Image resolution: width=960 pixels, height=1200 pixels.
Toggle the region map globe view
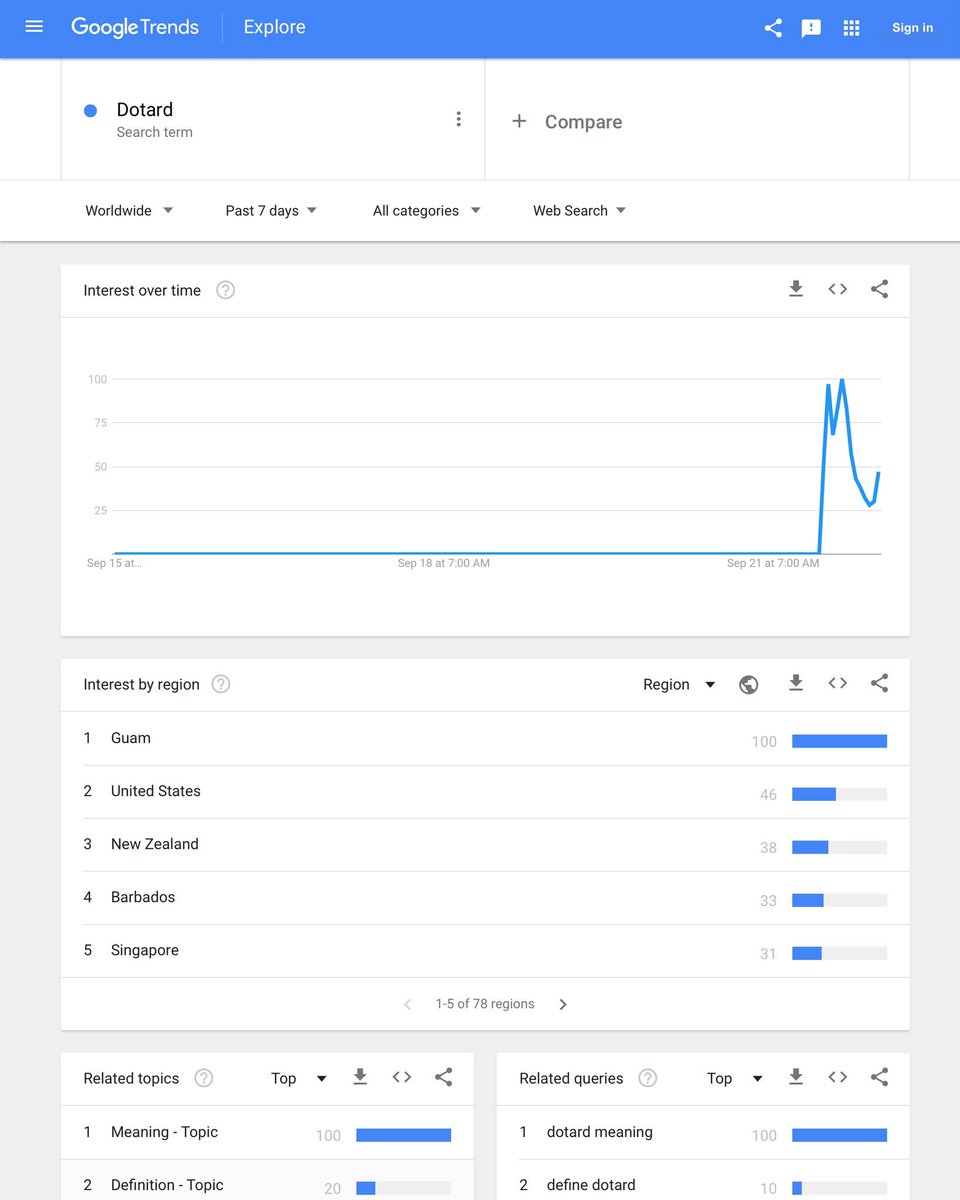point(748,684)
